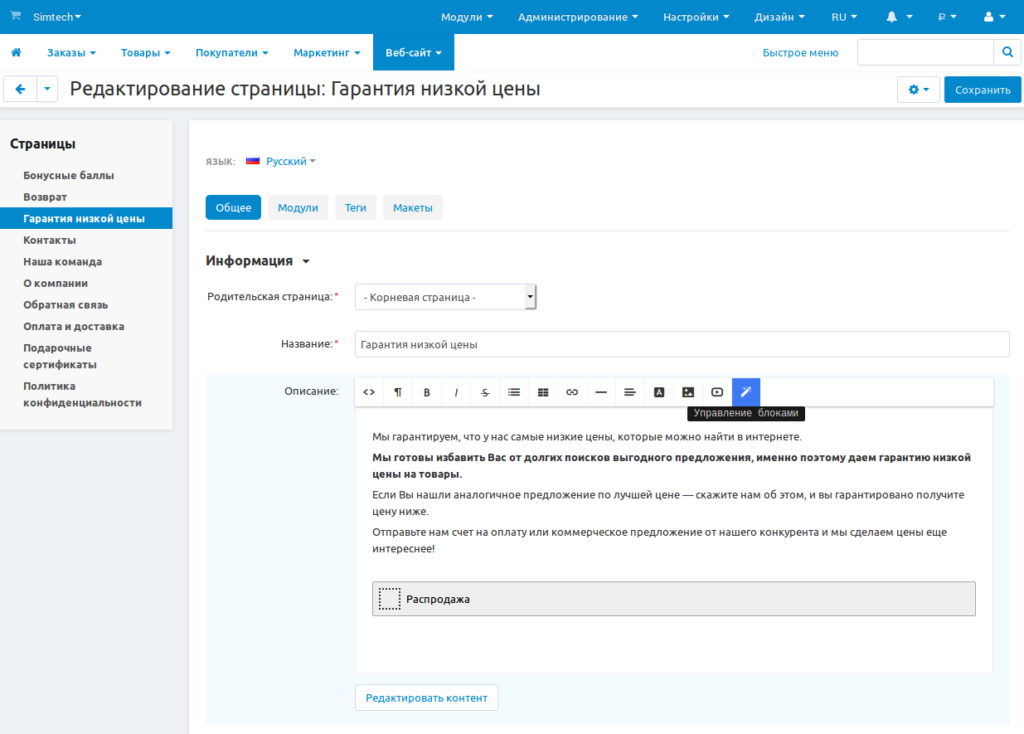Insert a list using the toolbar
This screenshot has width=1024, height=734.
click(514, 392)
